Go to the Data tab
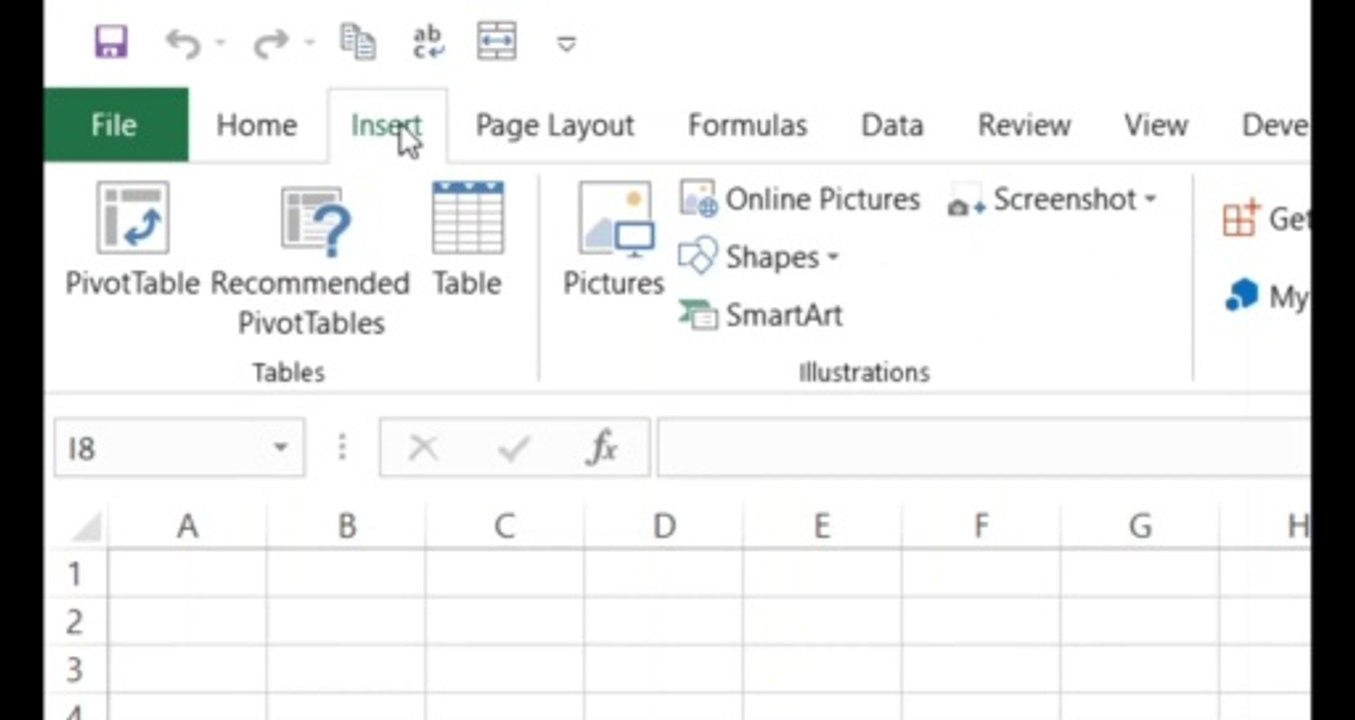This screenshot has width=1355, height=720. [x=892, y=125]
